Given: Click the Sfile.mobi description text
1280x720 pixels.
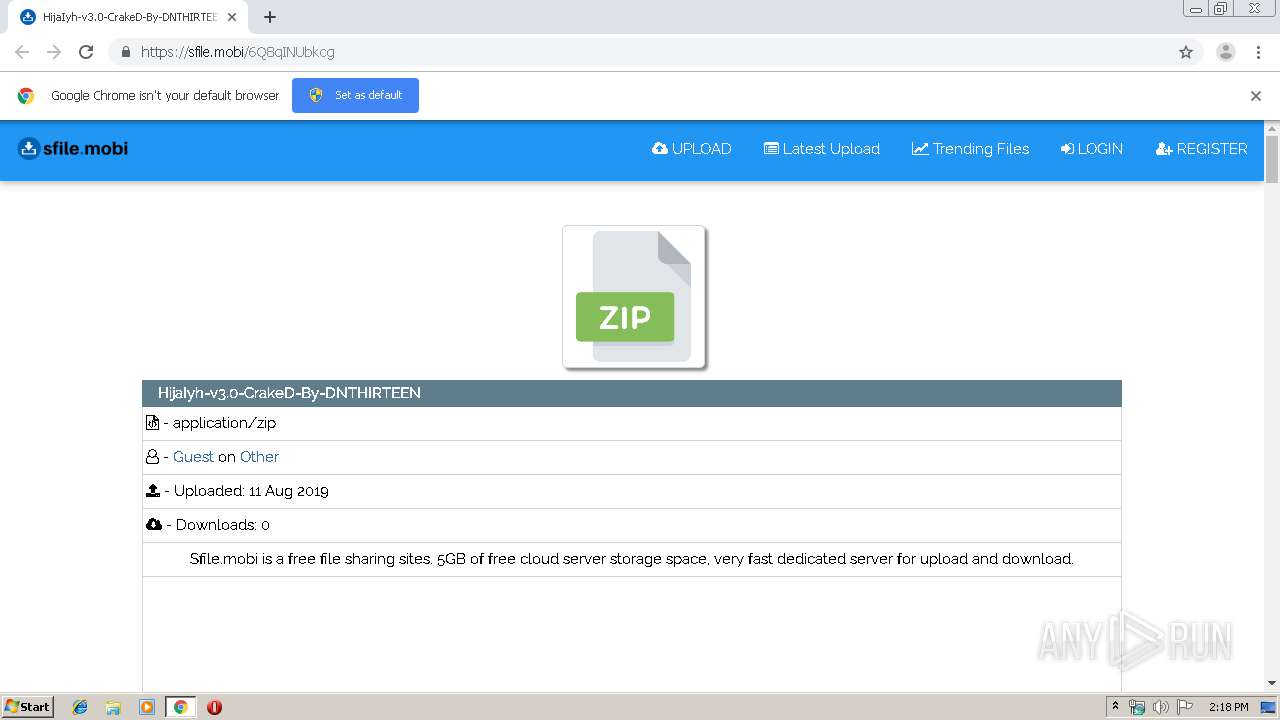Looking at the screenshot, I should [631, 559].
